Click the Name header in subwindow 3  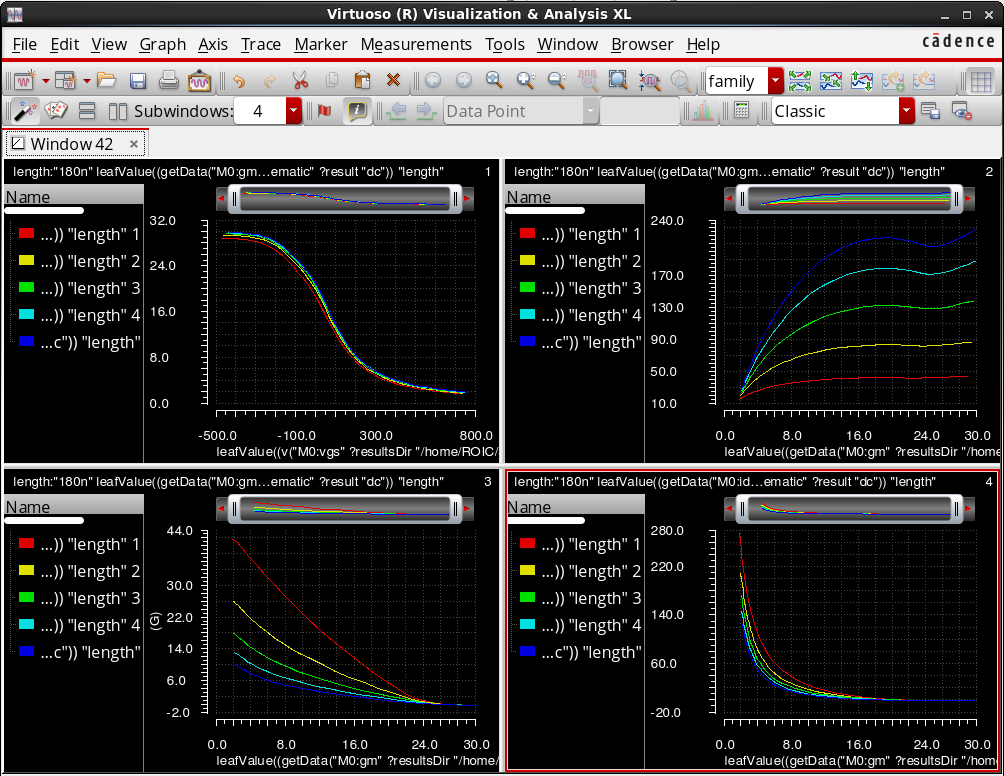point(27,507)
